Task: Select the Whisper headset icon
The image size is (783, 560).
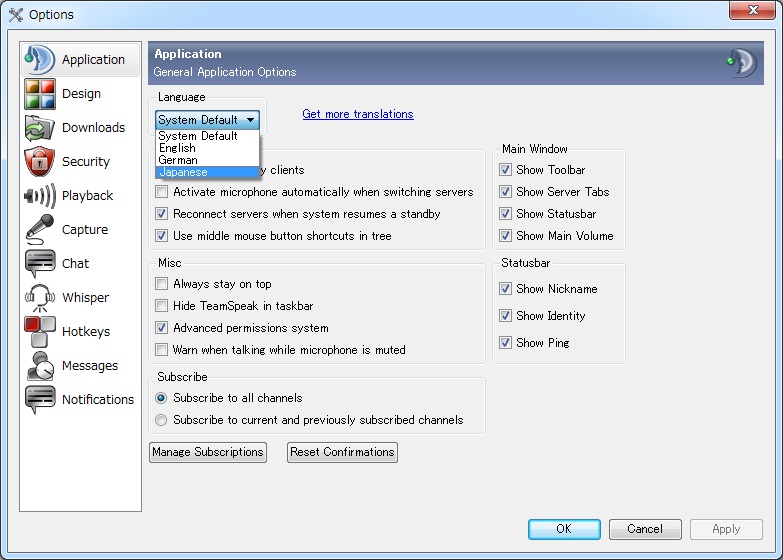Action: (x=40, y=298)
